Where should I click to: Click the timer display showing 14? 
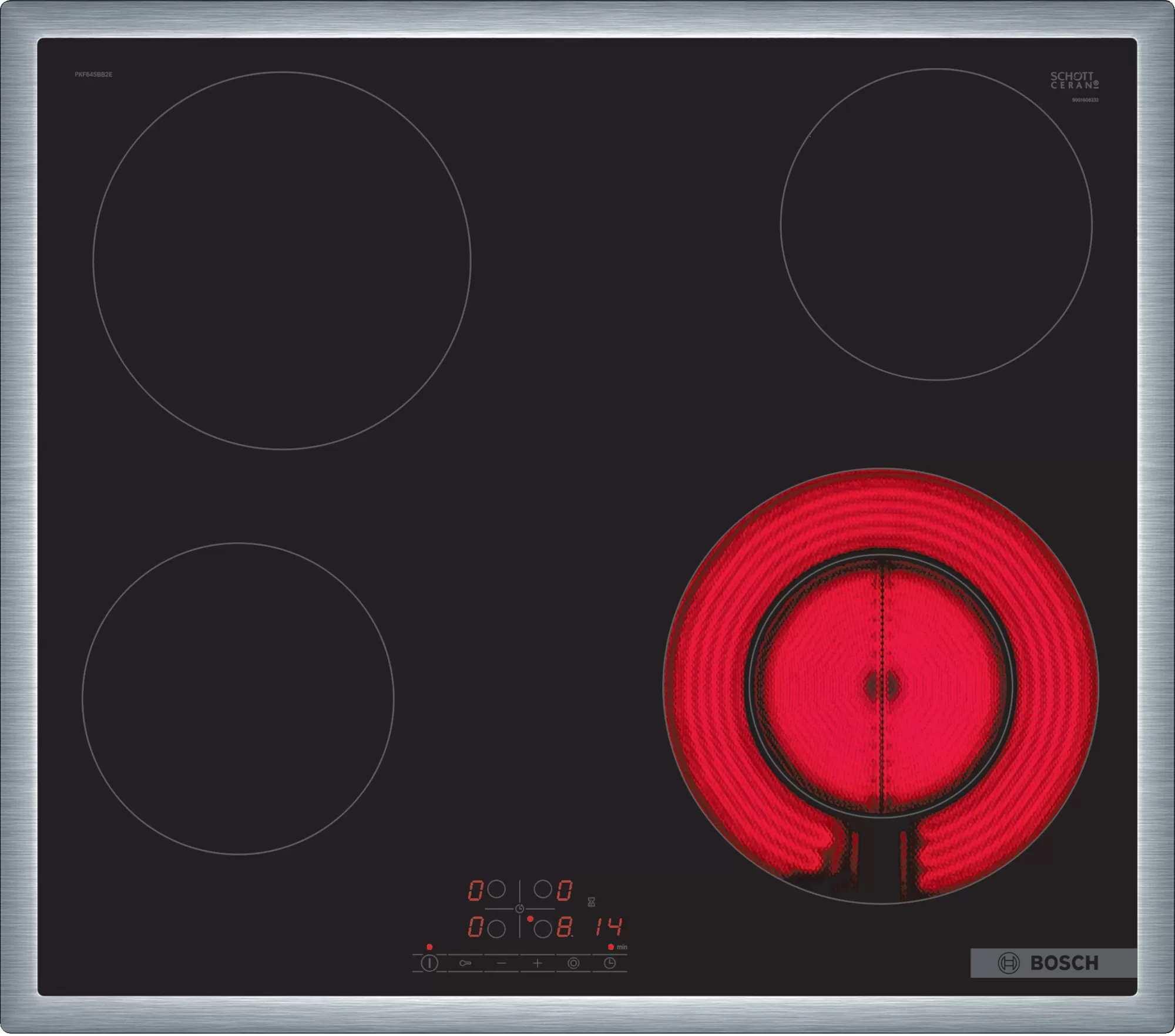pyautogui.click(x=608, y=927)
